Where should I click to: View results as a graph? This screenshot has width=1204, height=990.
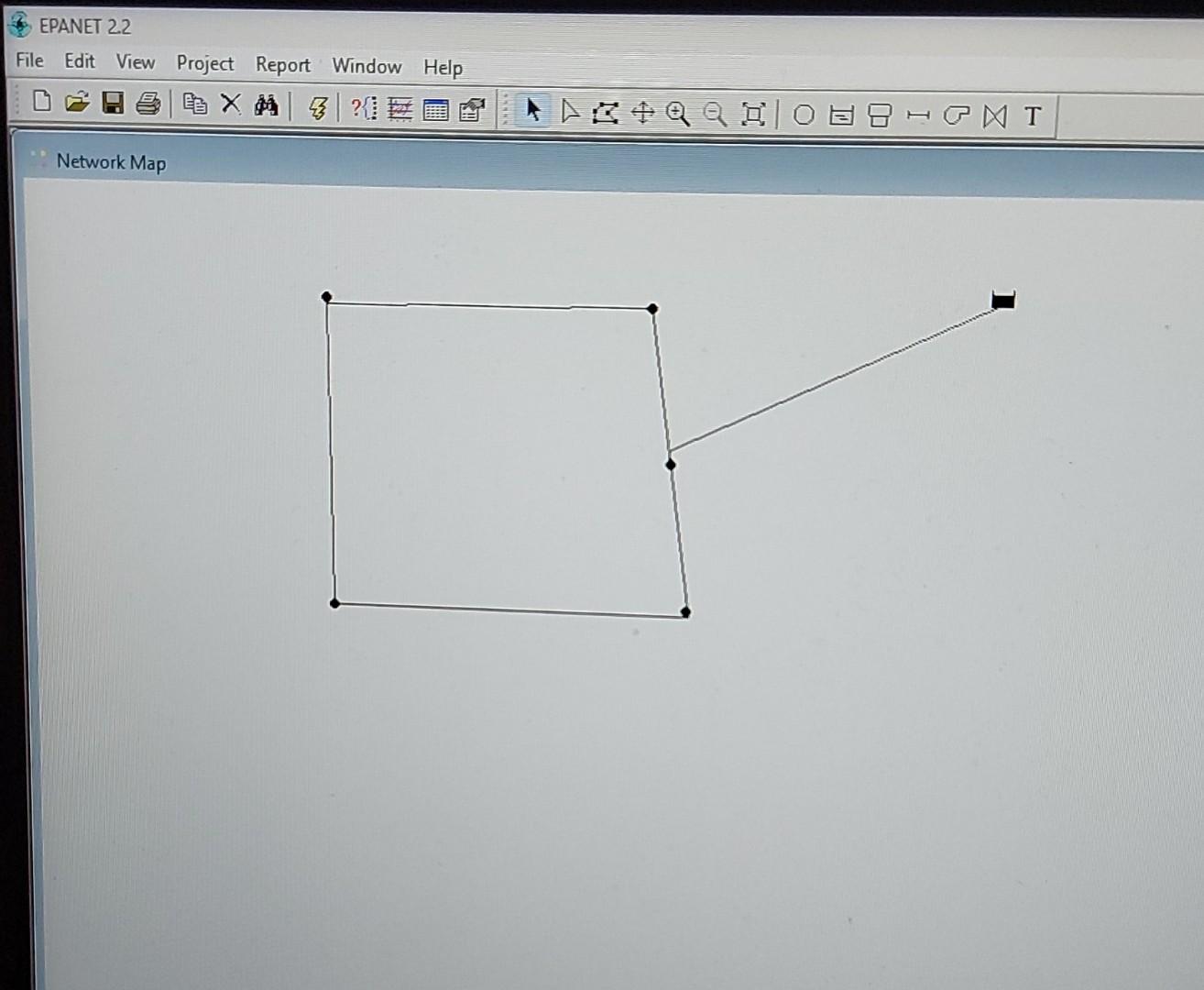pos(399,110)
